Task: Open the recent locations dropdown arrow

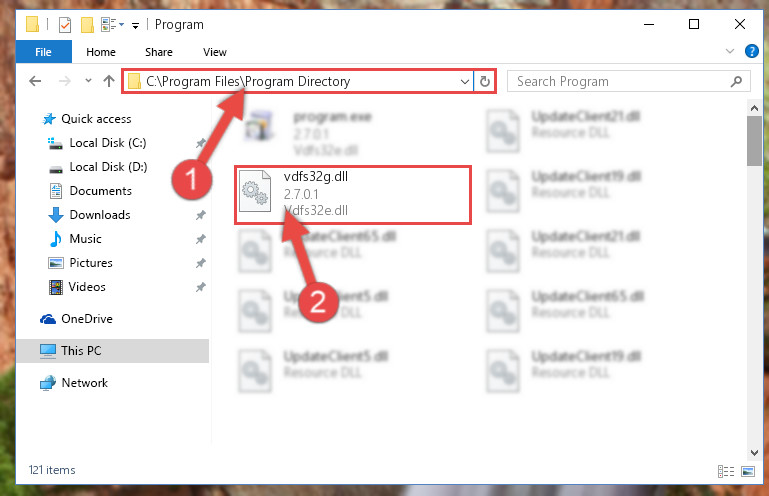Action: (x=88, y=81)
